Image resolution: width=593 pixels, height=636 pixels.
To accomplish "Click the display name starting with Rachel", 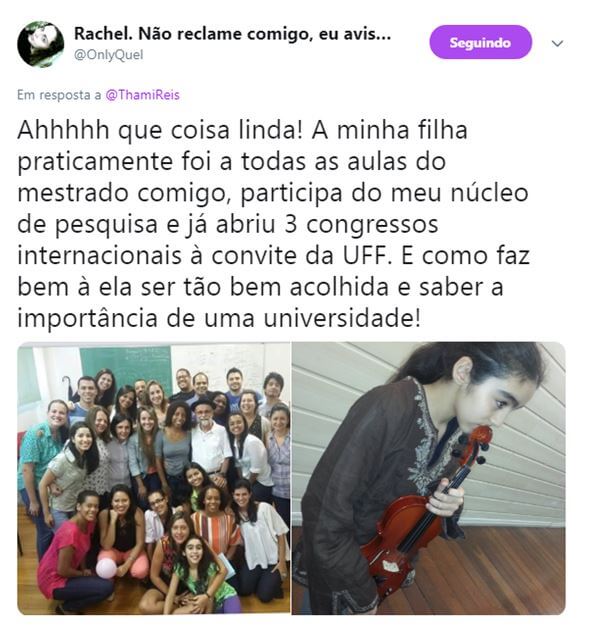I will [232, 34].
